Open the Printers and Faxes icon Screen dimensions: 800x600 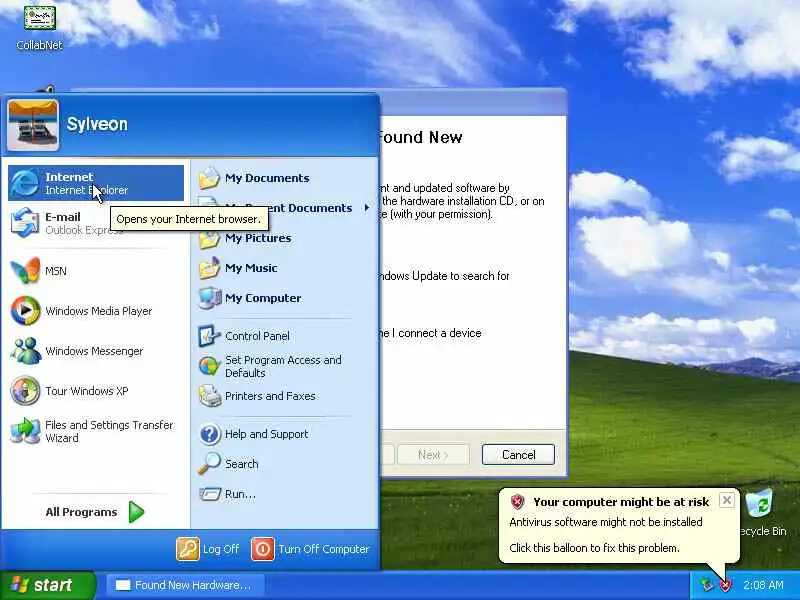(x=209, y=396)
